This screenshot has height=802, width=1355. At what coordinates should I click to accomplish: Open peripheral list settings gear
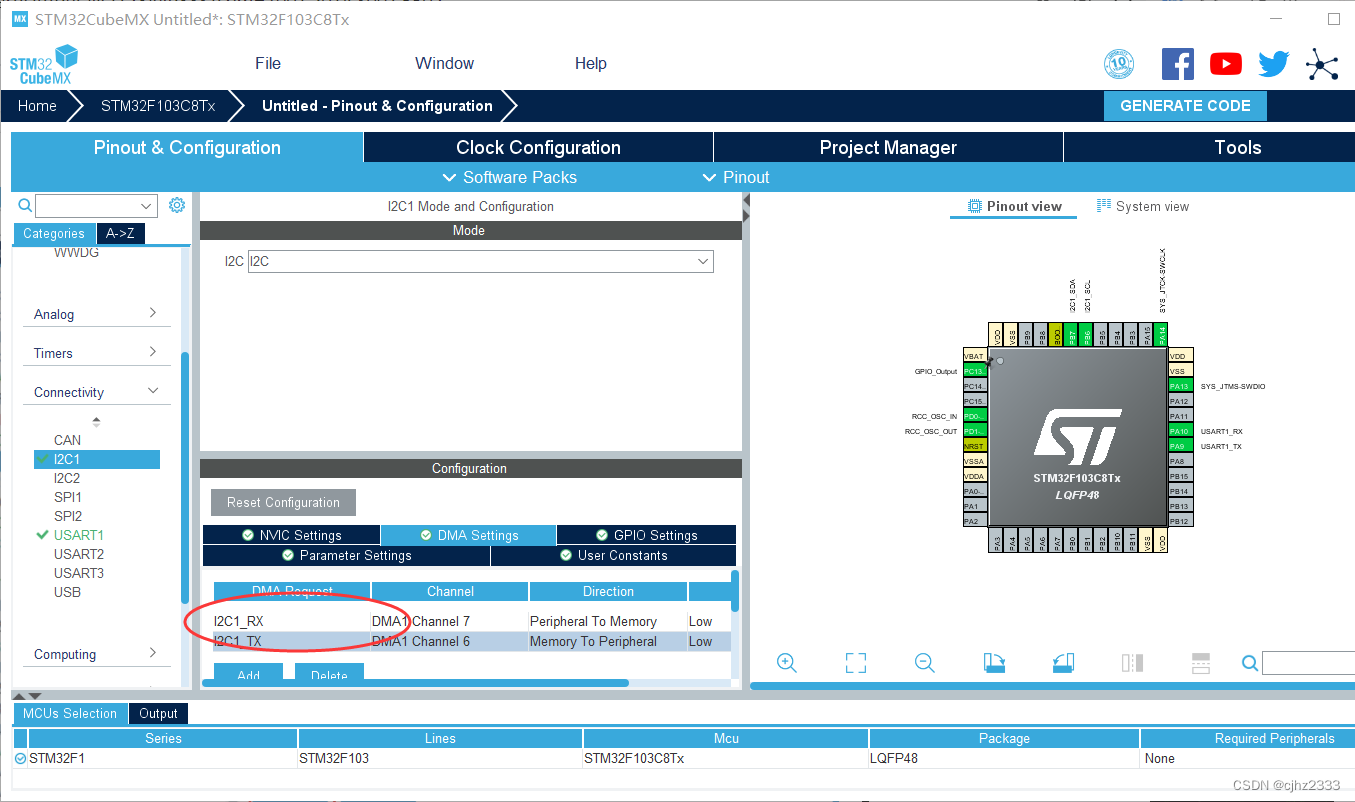(177, 205)
